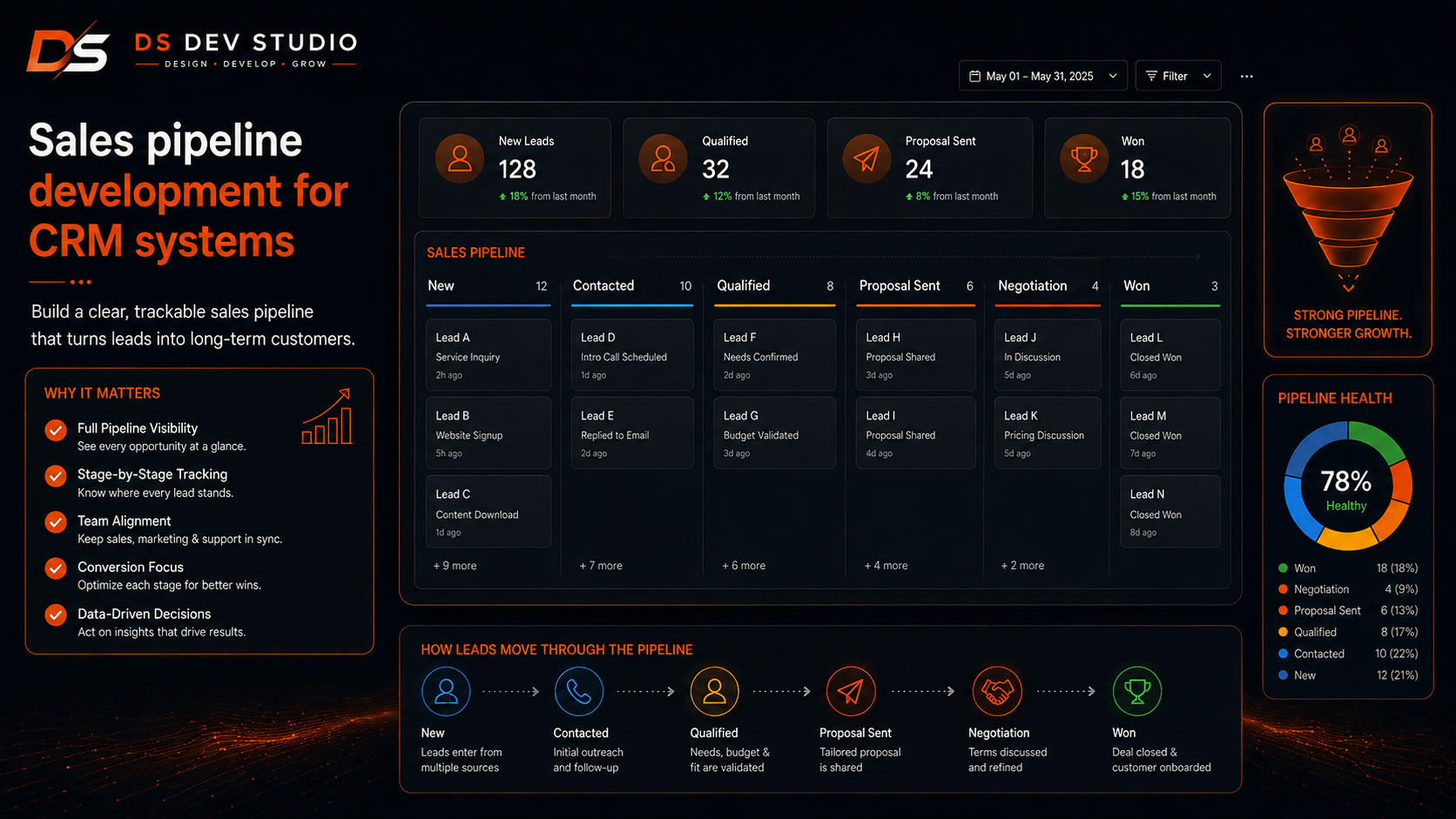Click the green Won trophy flow icon
This screenshot has width=1456, height=819.
click(x=1136, y=691)
